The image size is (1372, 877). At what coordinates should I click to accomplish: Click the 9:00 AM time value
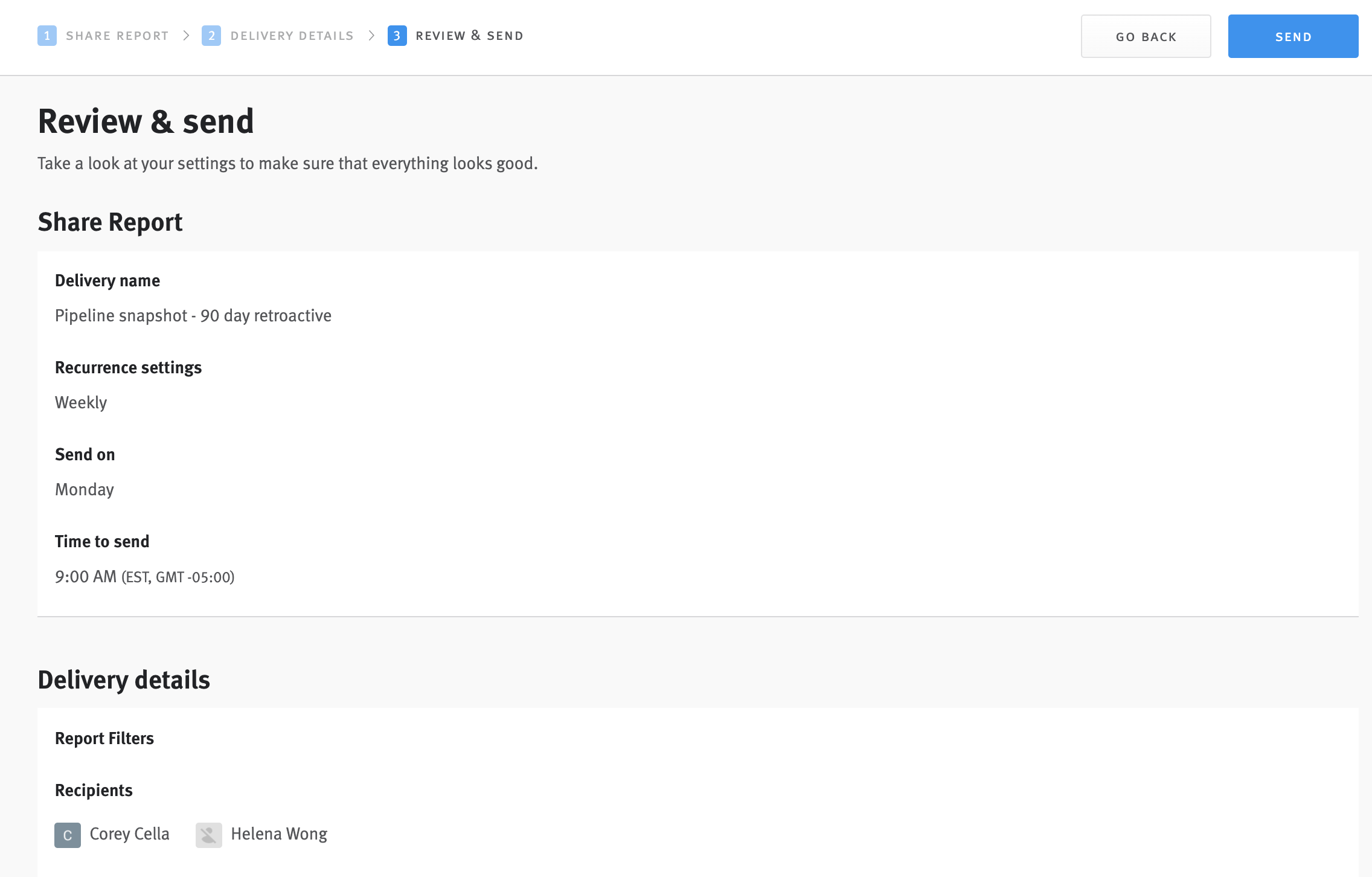[145, 577]
